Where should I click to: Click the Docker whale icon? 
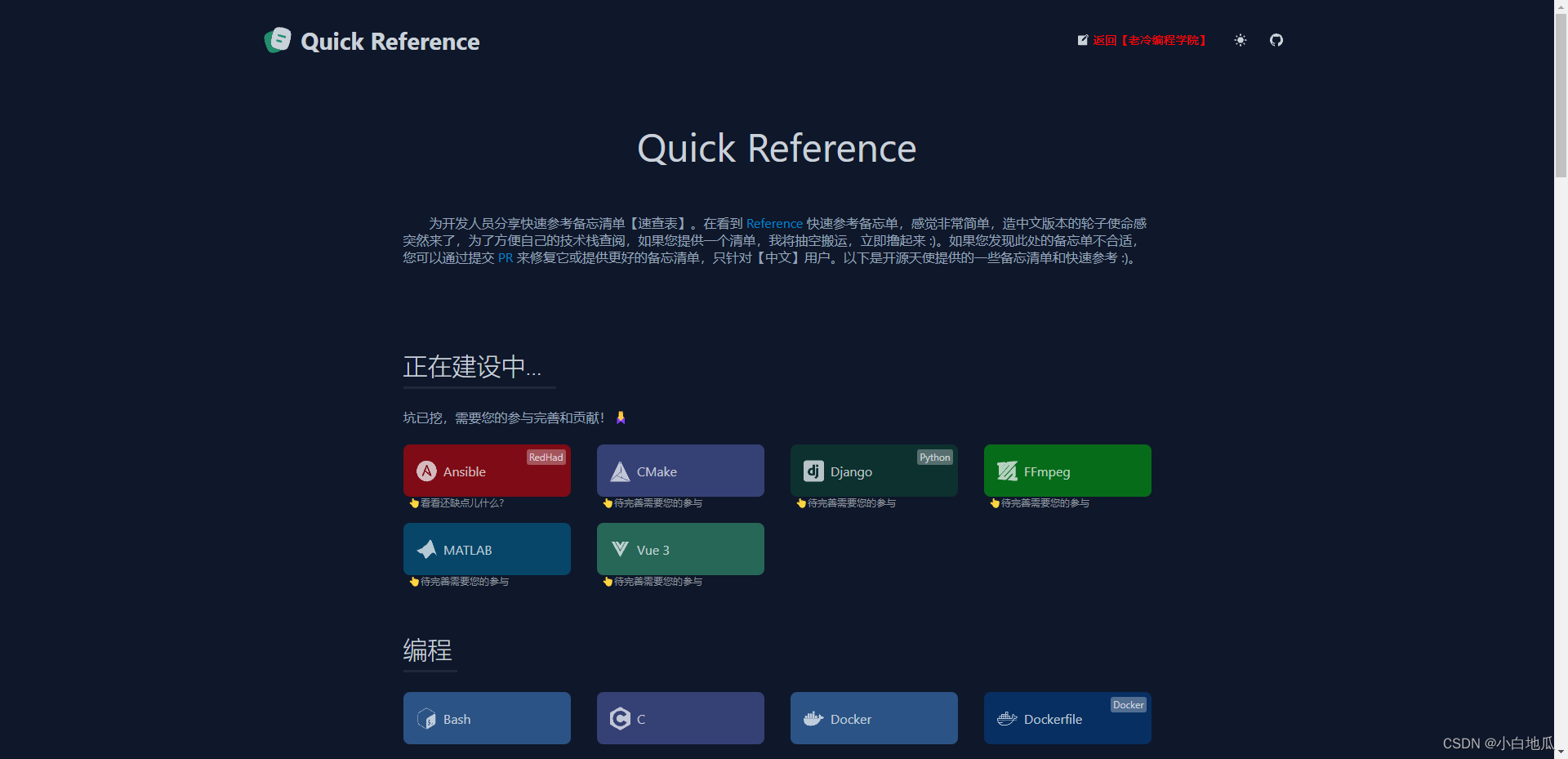coord(813,718)
